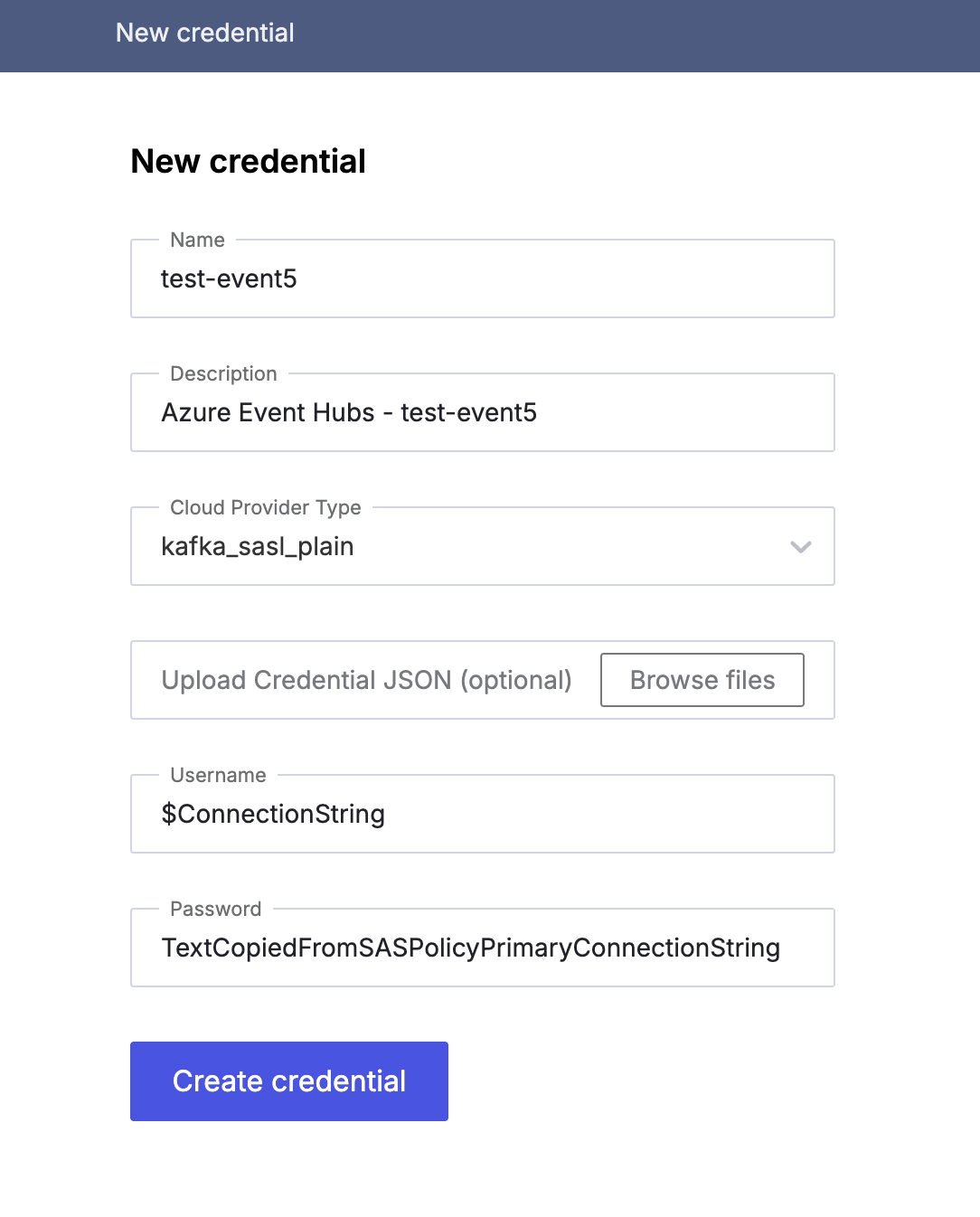Screen dimensions: 980x1217
Task: Click the Username label above the input
Action: click(x=217, y=775)
